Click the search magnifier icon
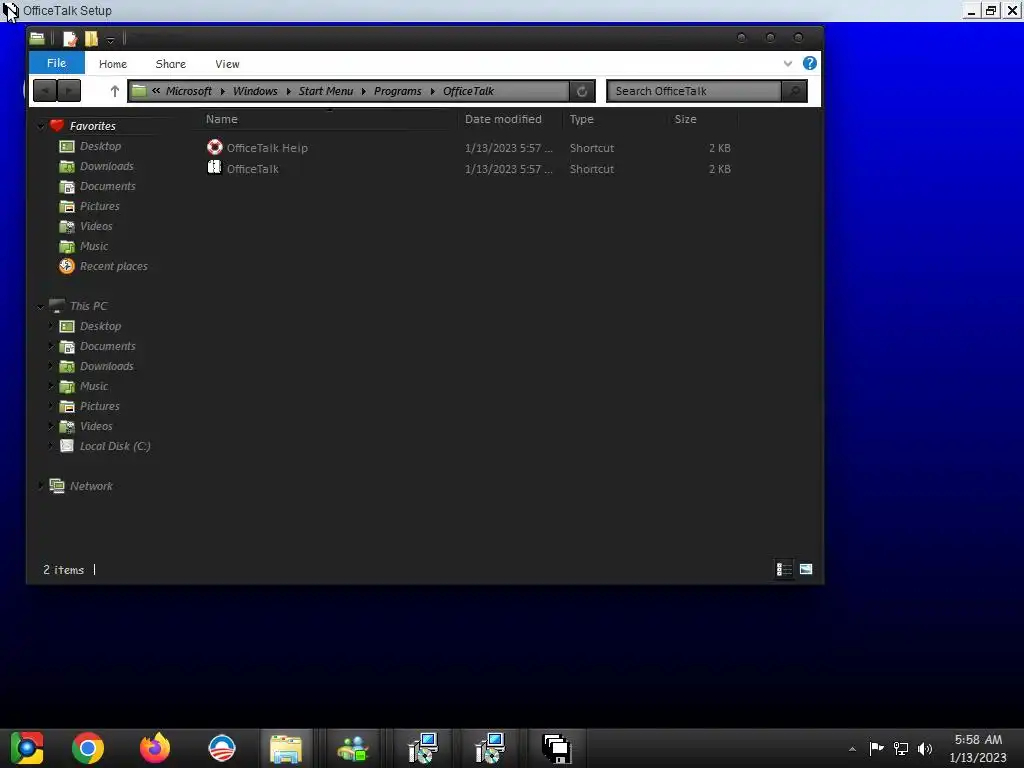This screenshot has height=768, width=1024. click(794, 91)
